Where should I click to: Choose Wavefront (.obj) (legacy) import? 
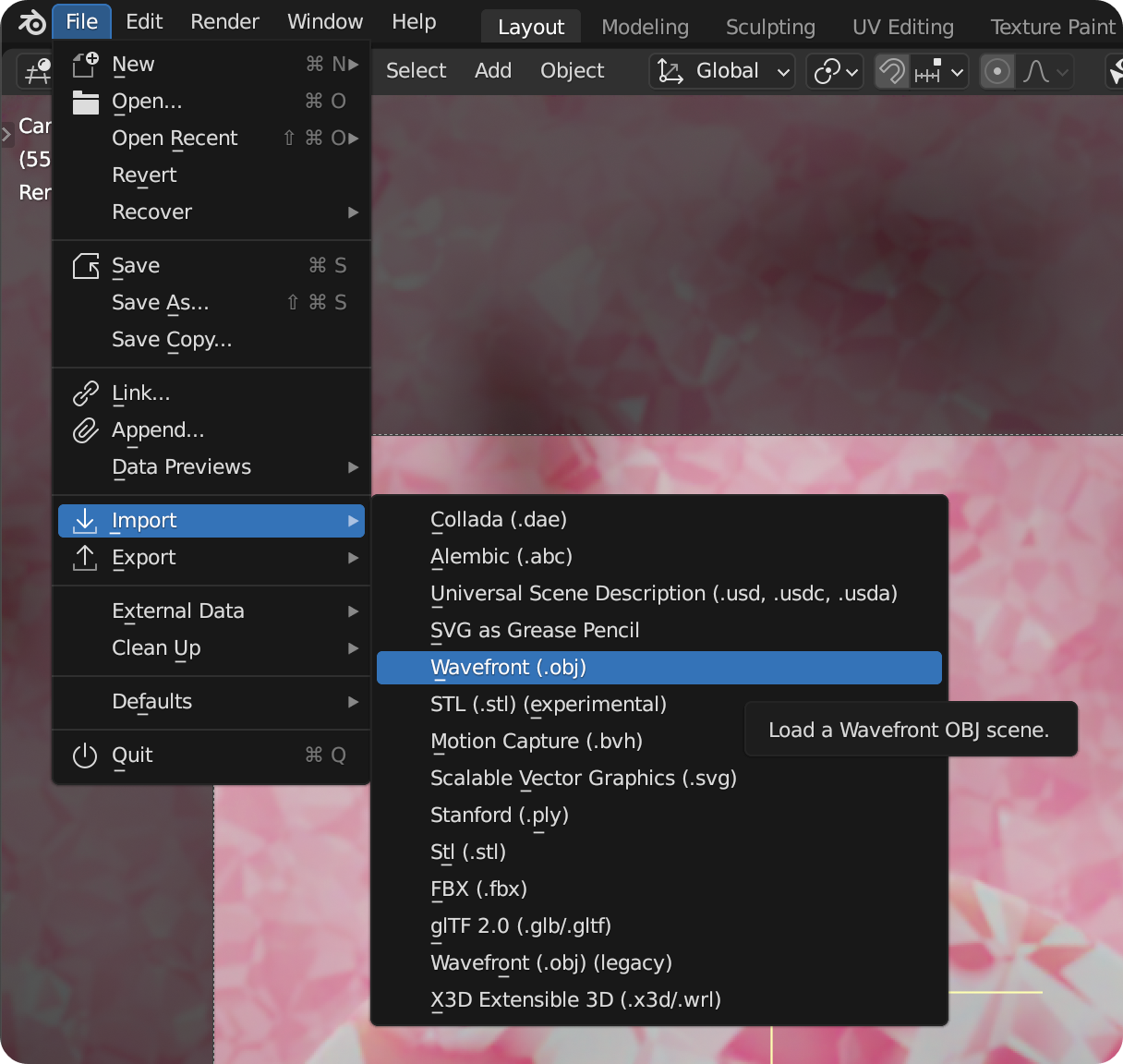[x=659, y=963]
